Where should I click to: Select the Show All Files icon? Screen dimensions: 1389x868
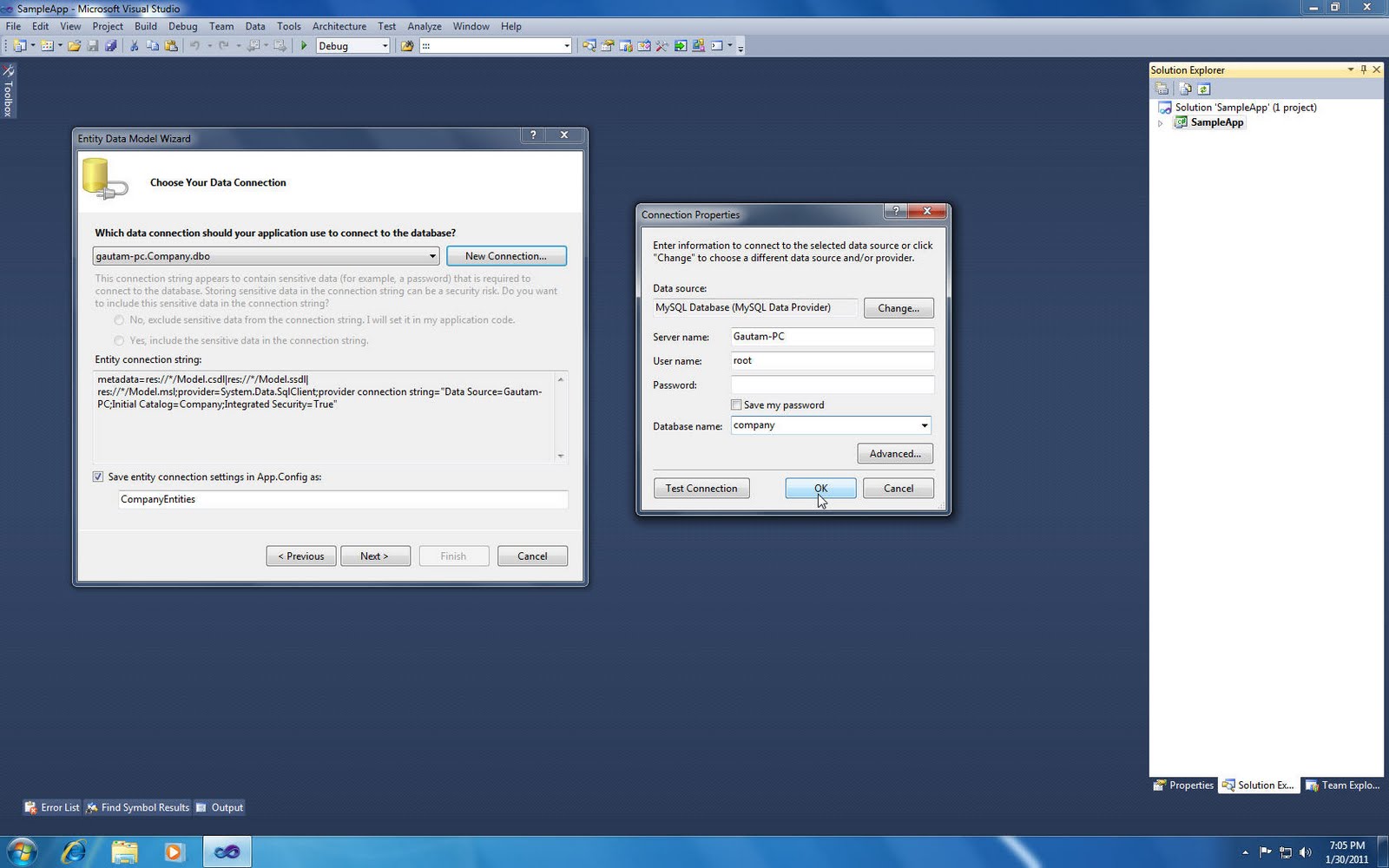point(1186,89)
